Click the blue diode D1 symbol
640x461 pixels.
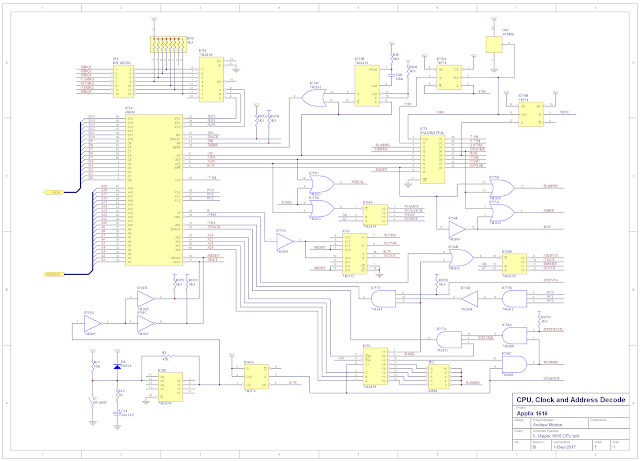(117, 366)
